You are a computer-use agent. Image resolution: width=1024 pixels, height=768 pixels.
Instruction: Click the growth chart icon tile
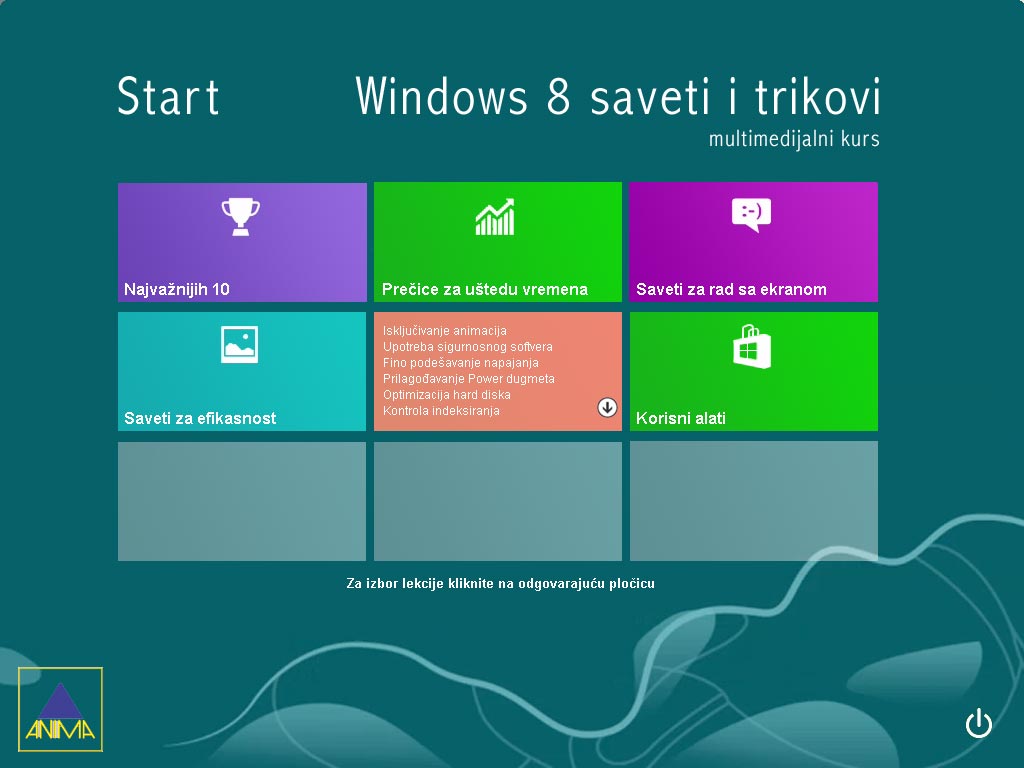(x=495, y=217)
